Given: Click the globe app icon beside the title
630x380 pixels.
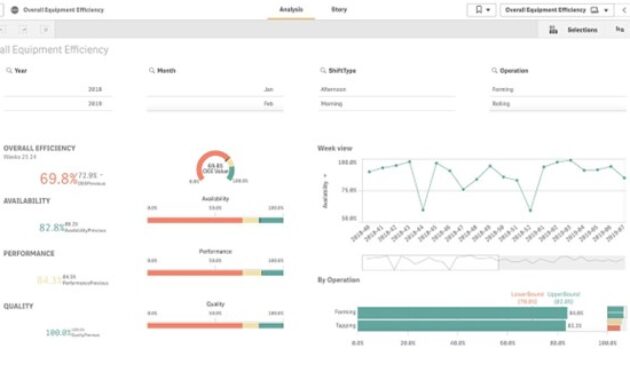Looking at the screenshot, I should pos(15,10).
